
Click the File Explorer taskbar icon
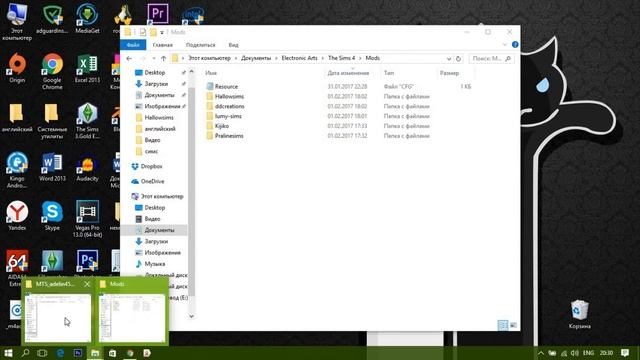coord(95,353)
